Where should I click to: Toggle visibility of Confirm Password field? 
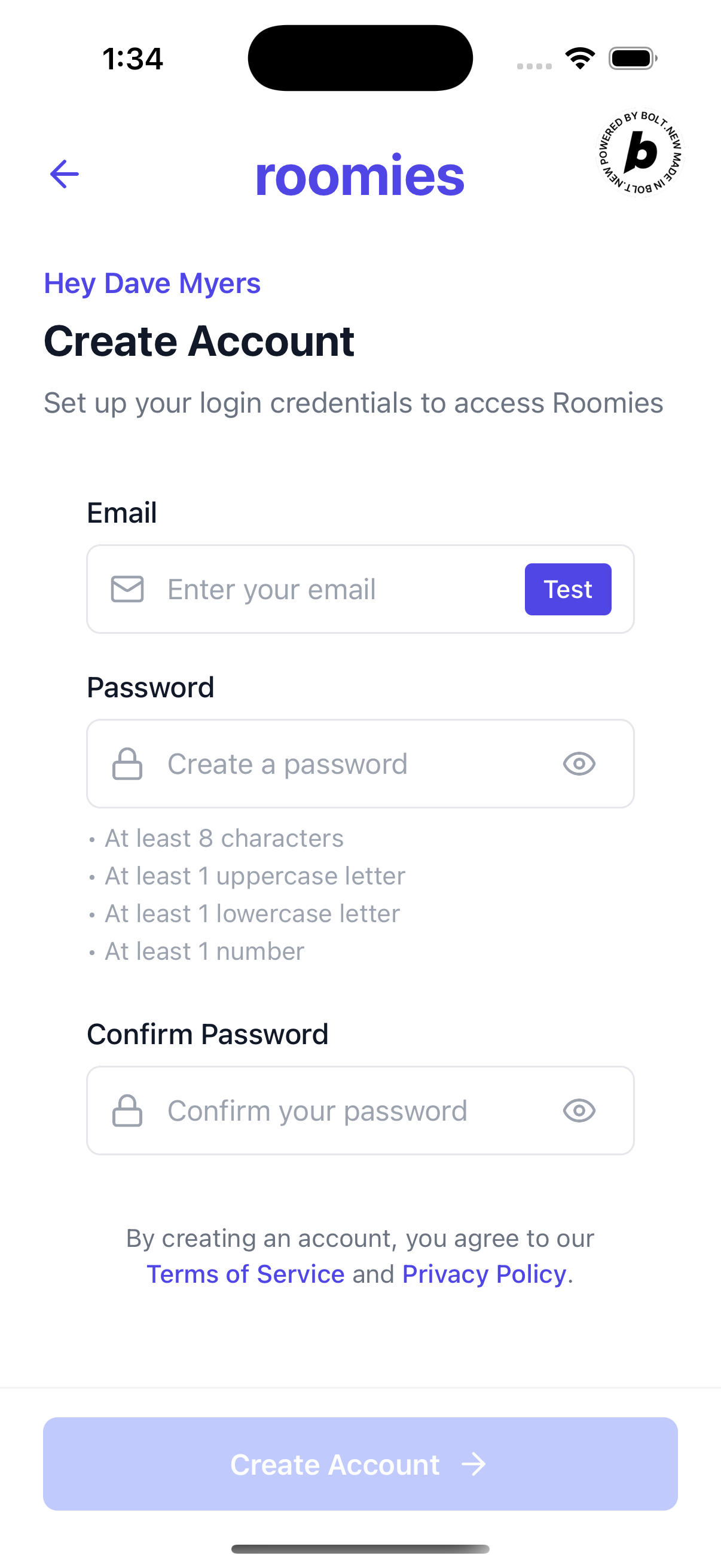pos(579,1111)
